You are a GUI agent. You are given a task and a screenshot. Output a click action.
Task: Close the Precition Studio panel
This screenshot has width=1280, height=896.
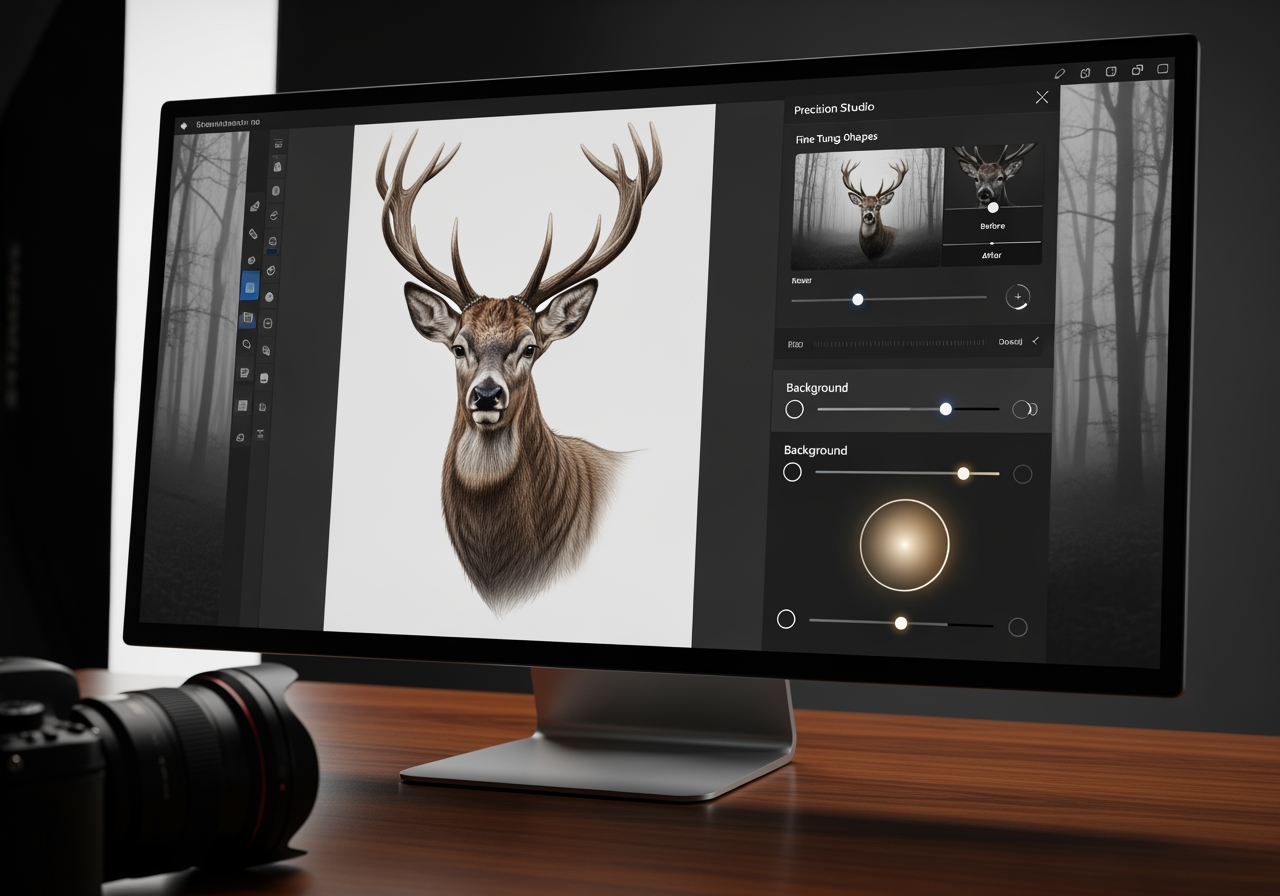click(1042, 97)
